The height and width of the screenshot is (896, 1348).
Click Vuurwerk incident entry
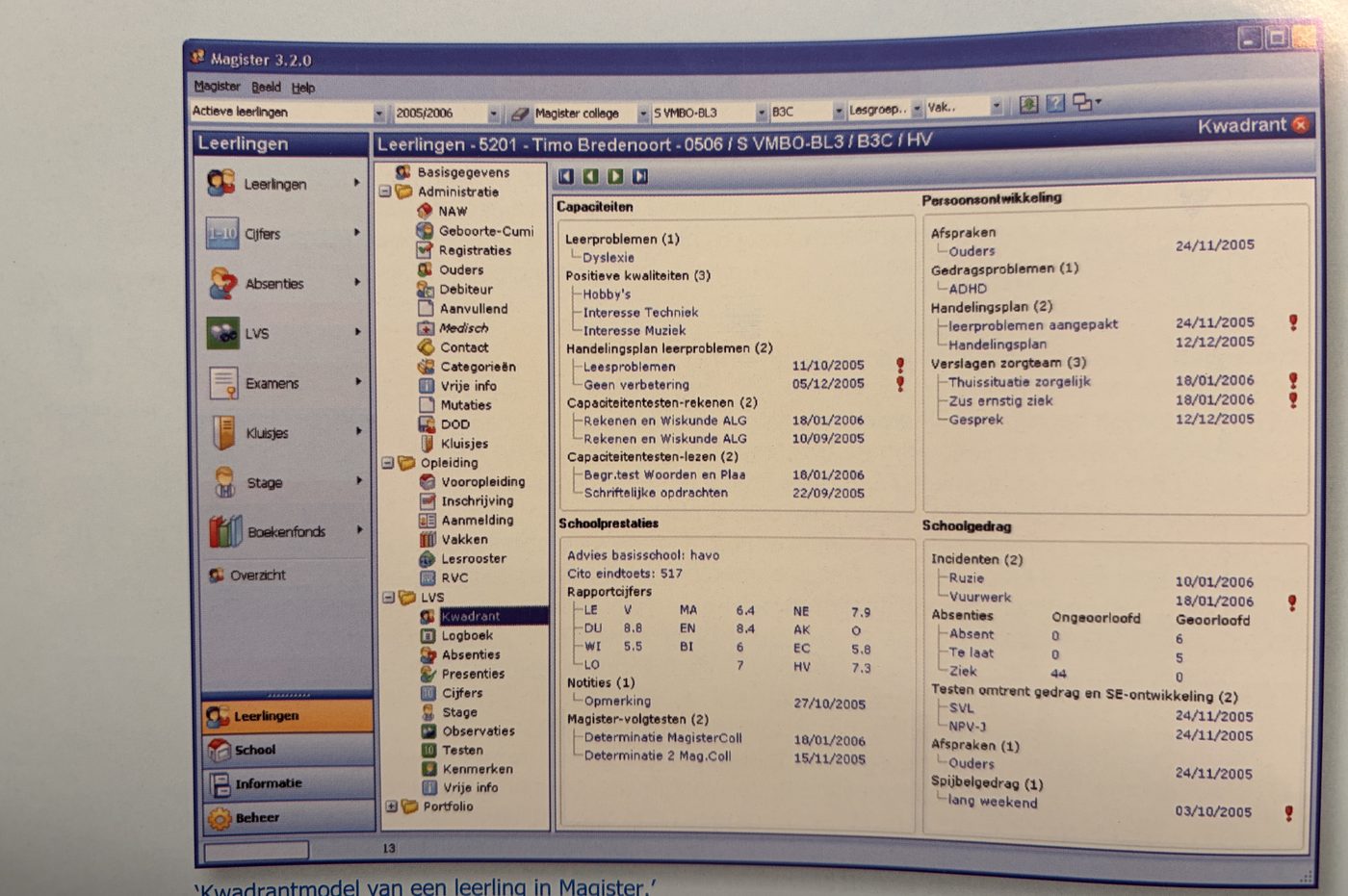(979, 597)
